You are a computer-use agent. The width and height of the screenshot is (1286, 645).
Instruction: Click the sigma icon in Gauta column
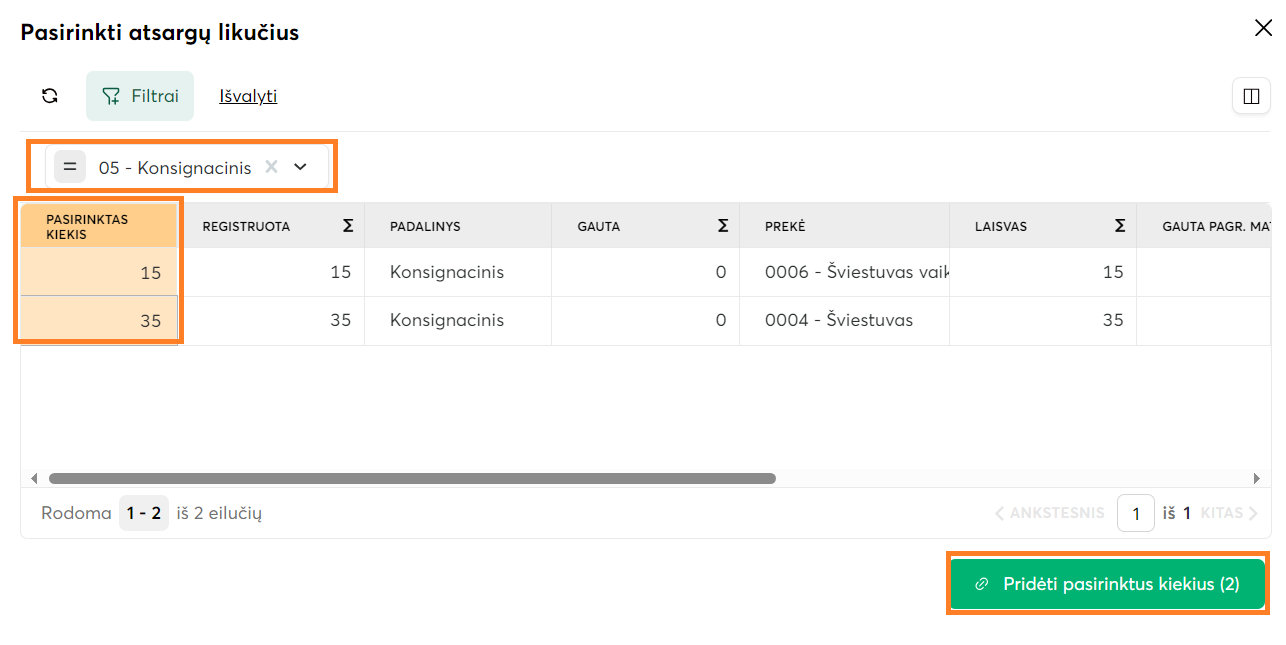(x=723, y=226)
